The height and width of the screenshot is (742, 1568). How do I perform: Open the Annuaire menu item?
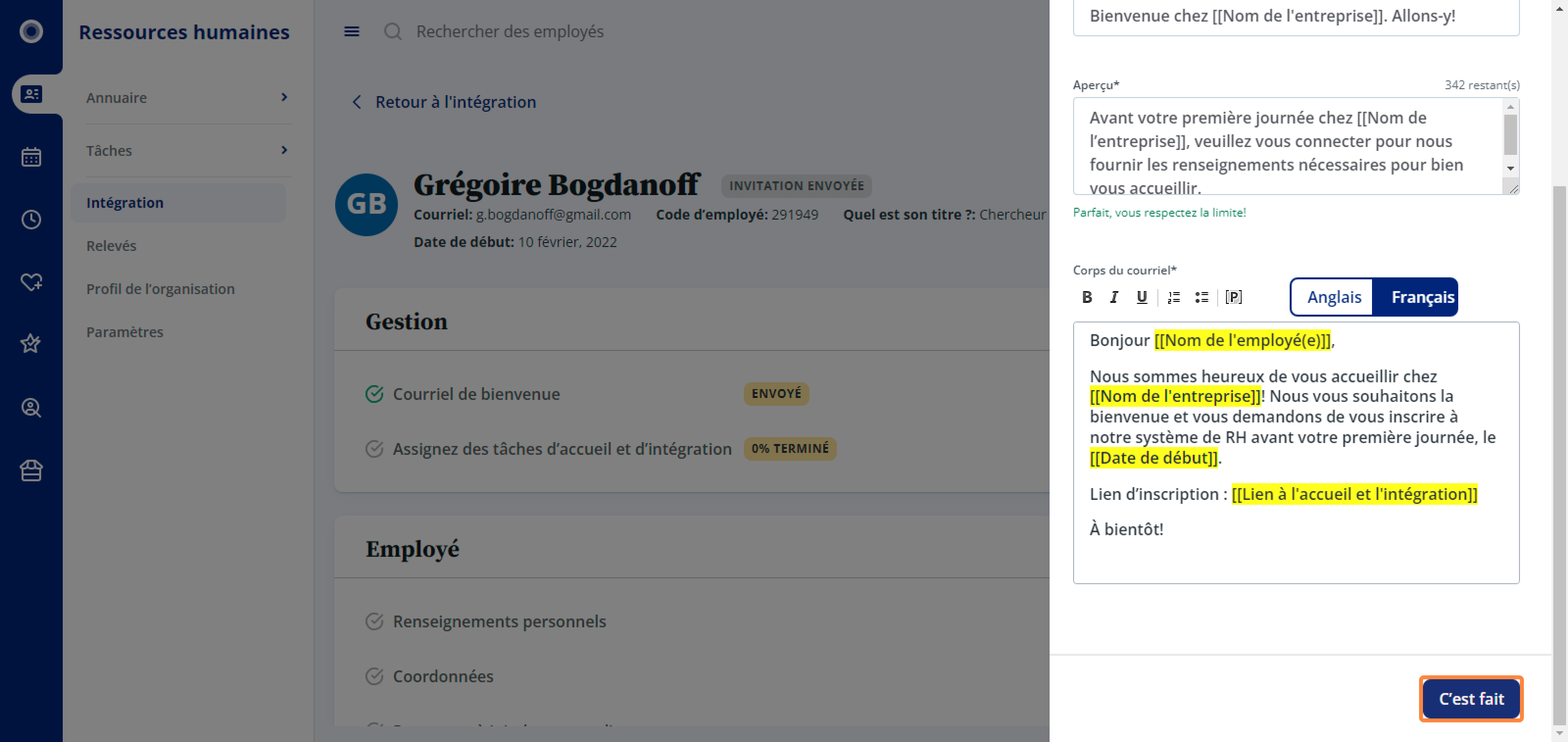pos(116,98)
